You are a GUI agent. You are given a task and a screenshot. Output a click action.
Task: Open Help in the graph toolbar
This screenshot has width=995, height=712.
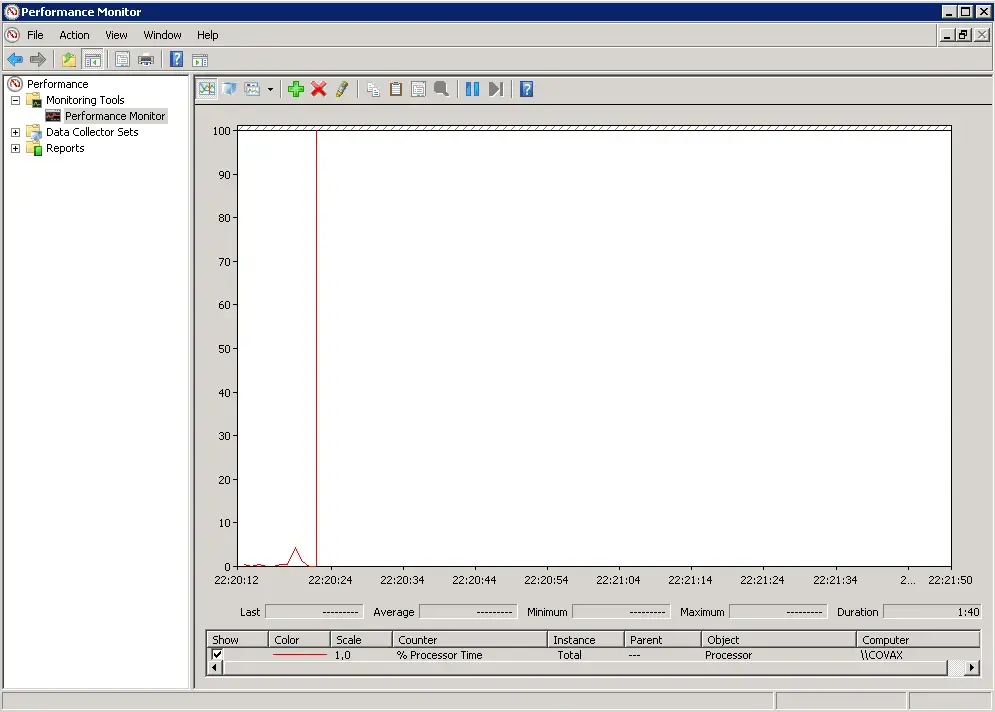pyautogui.click(x=526, y=89)
